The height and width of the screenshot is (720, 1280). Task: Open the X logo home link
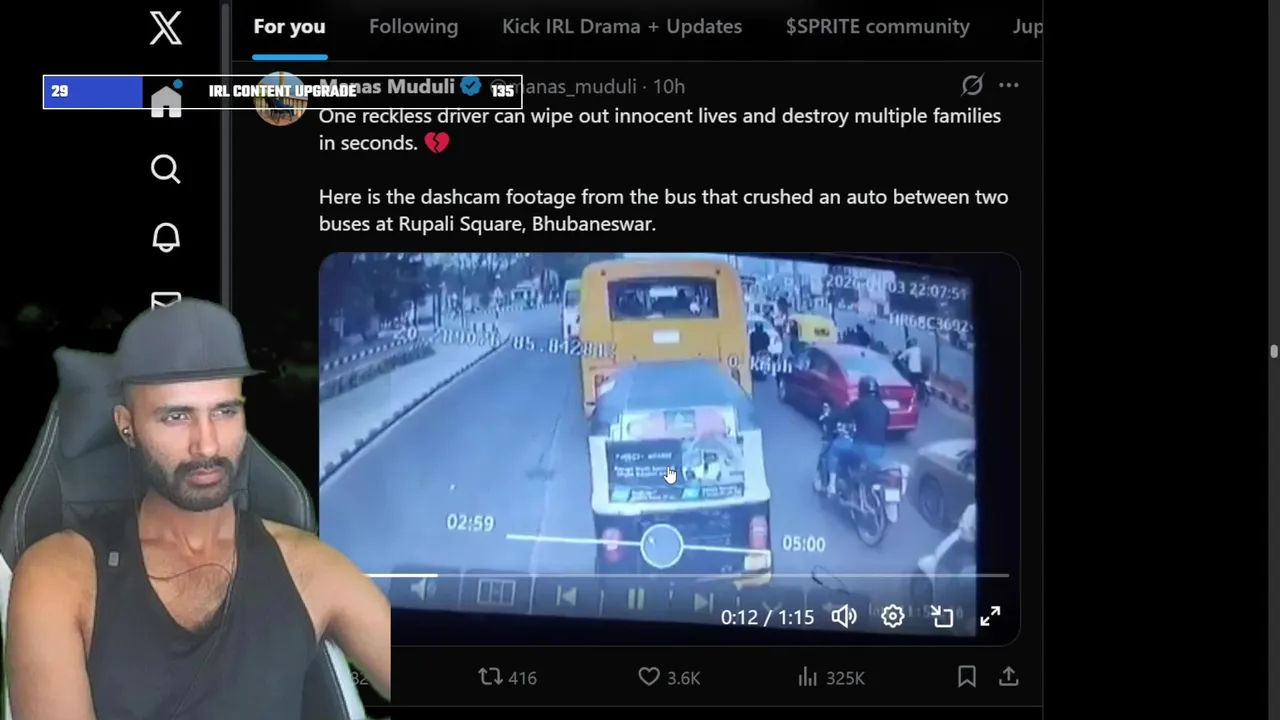[166, 27]
